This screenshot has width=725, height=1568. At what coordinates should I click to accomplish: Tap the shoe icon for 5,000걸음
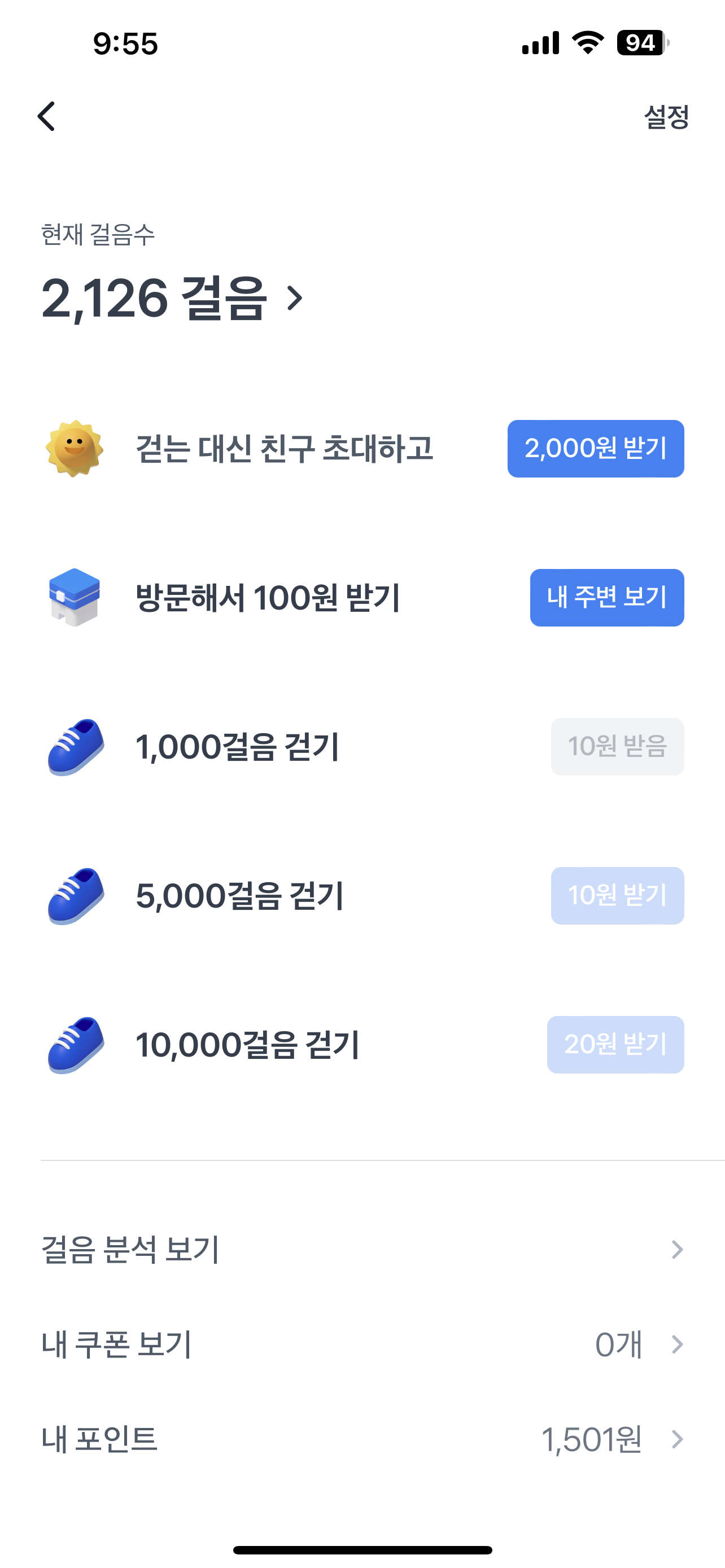click(76, 896)
